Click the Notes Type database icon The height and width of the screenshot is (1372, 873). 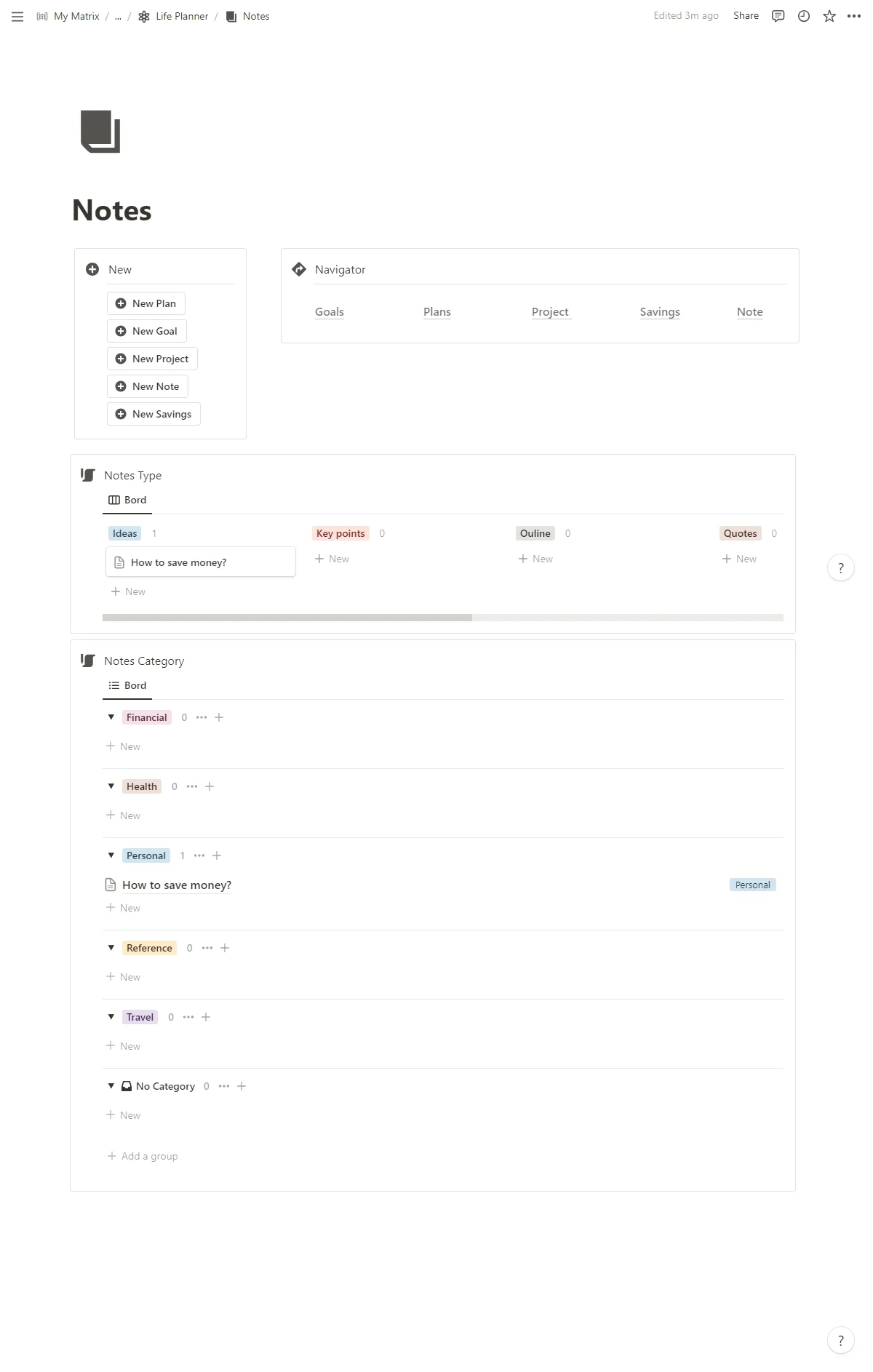coord(88,475)
